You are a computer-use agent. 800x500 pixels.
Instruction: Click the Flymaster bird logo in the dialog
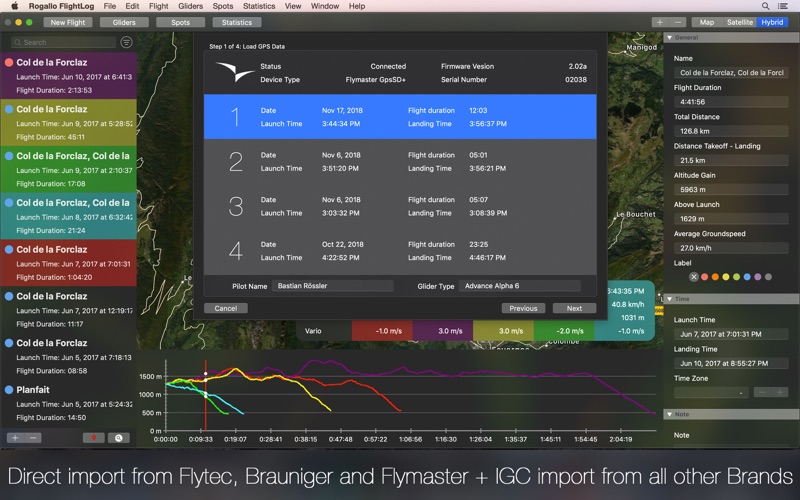[x=234, y=71]
